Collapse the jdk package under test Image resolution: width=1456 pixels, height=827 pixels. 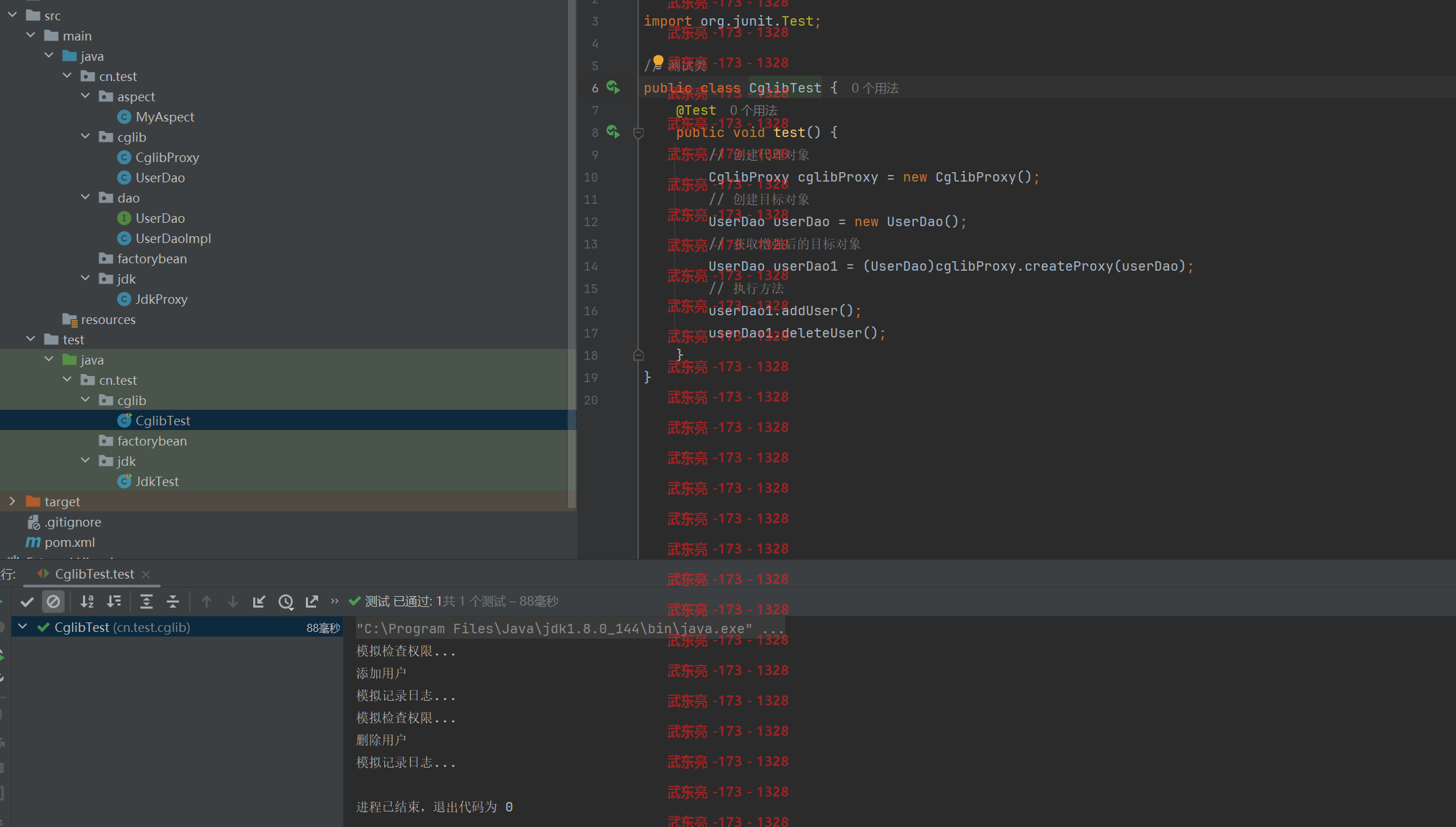85,460
